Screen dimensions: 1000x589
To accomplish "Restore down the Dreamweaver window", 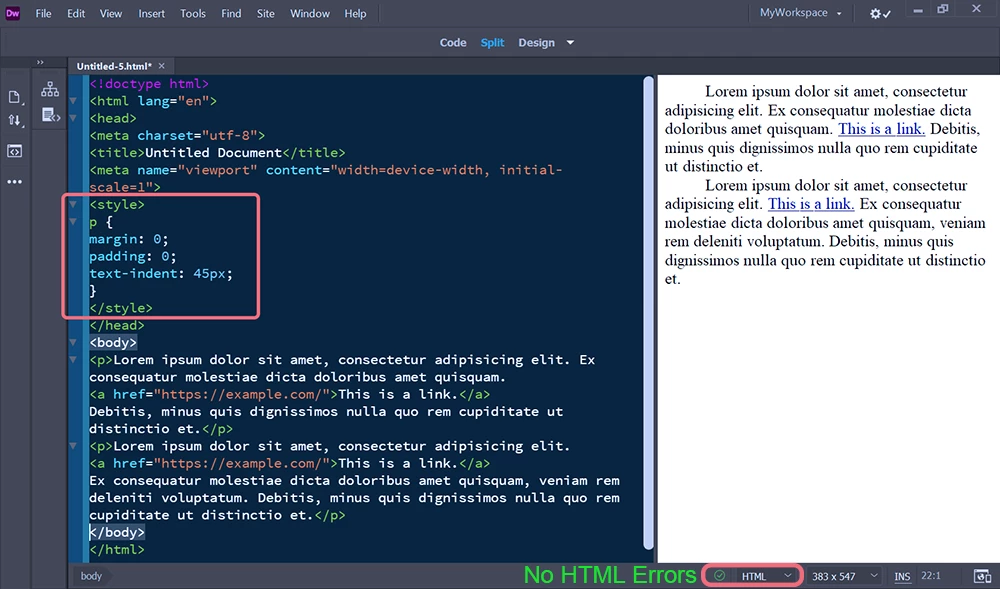I will coord(943,9).
